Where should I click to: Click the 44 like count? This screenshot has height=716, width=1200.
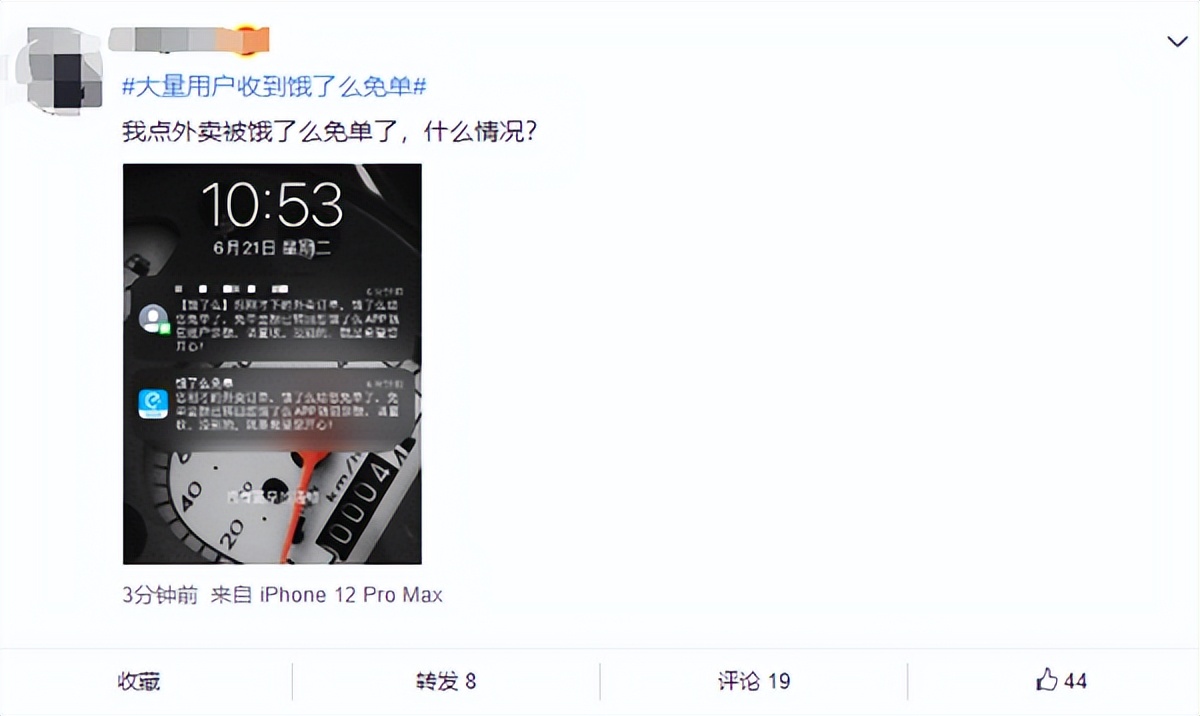1075,682
